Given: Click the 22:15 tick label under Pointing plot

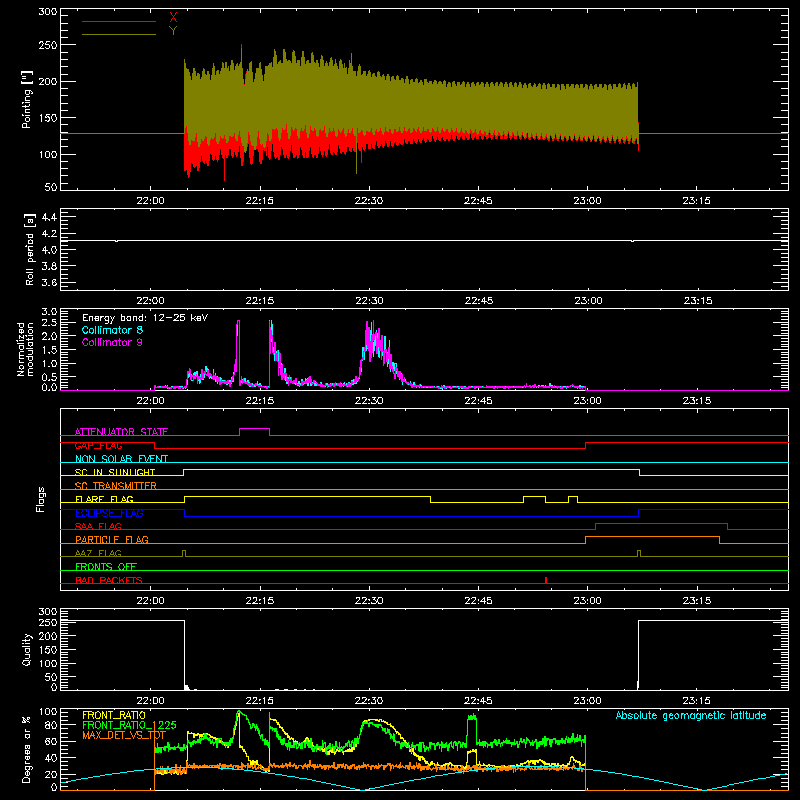Looking at the screenshot, I should coord(260,201).
